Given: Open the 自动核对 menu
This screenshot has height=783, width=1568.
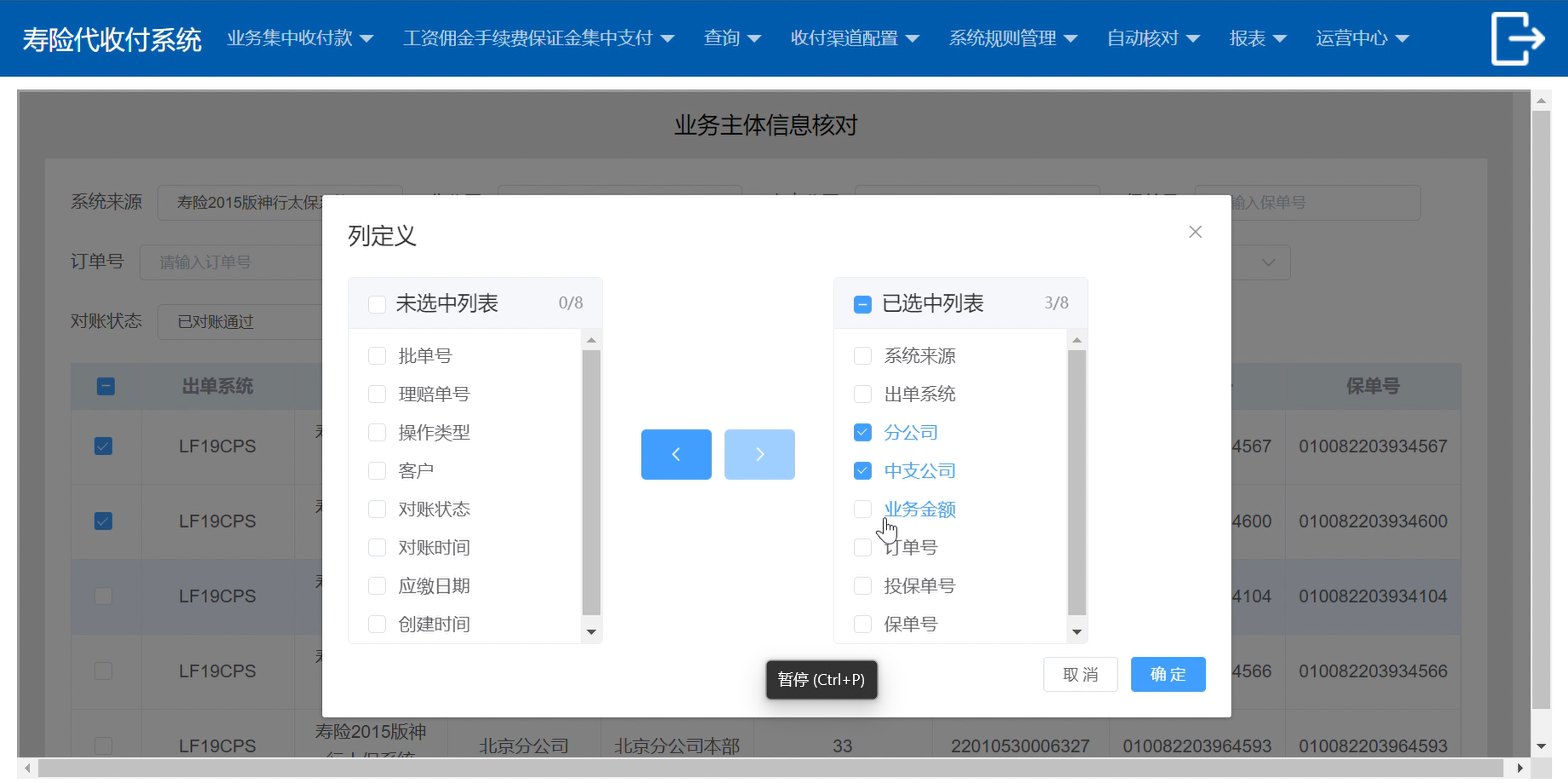Looking at the screenshot, I should pos(1153,38).
